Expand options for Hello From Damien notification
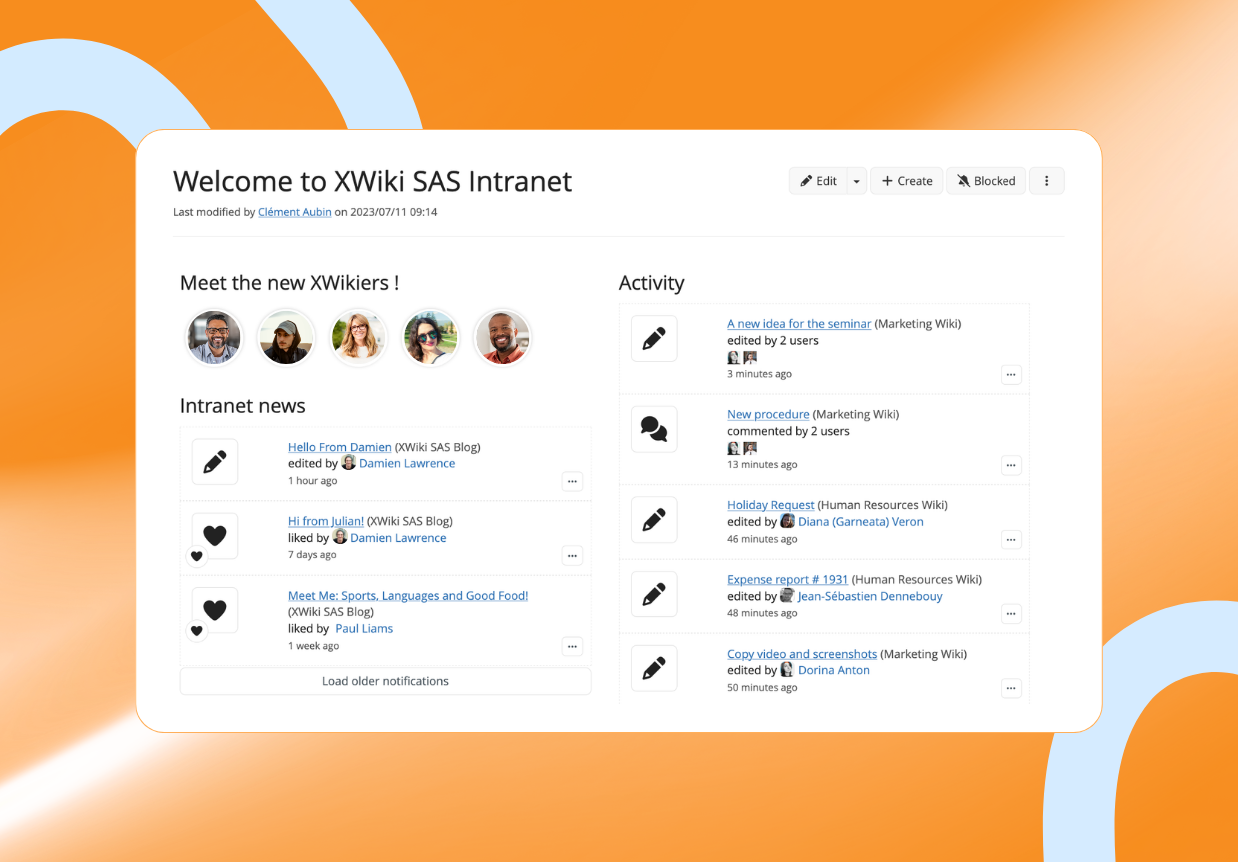This screenshot has width=1238, height=862. (x=572, y=481)
